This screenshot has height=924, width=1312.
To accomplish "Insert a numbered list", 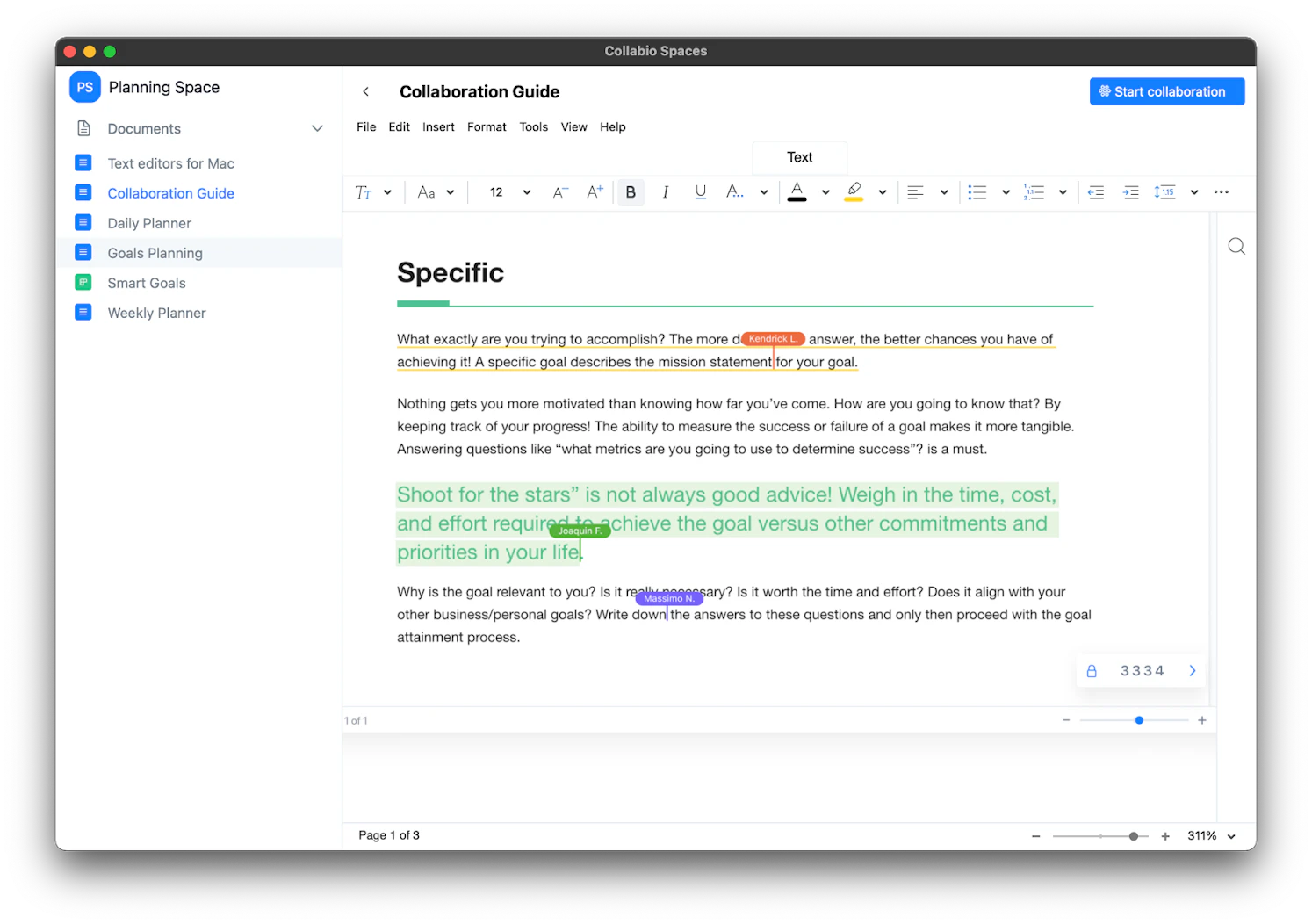I will click(x=1034, y=192).
